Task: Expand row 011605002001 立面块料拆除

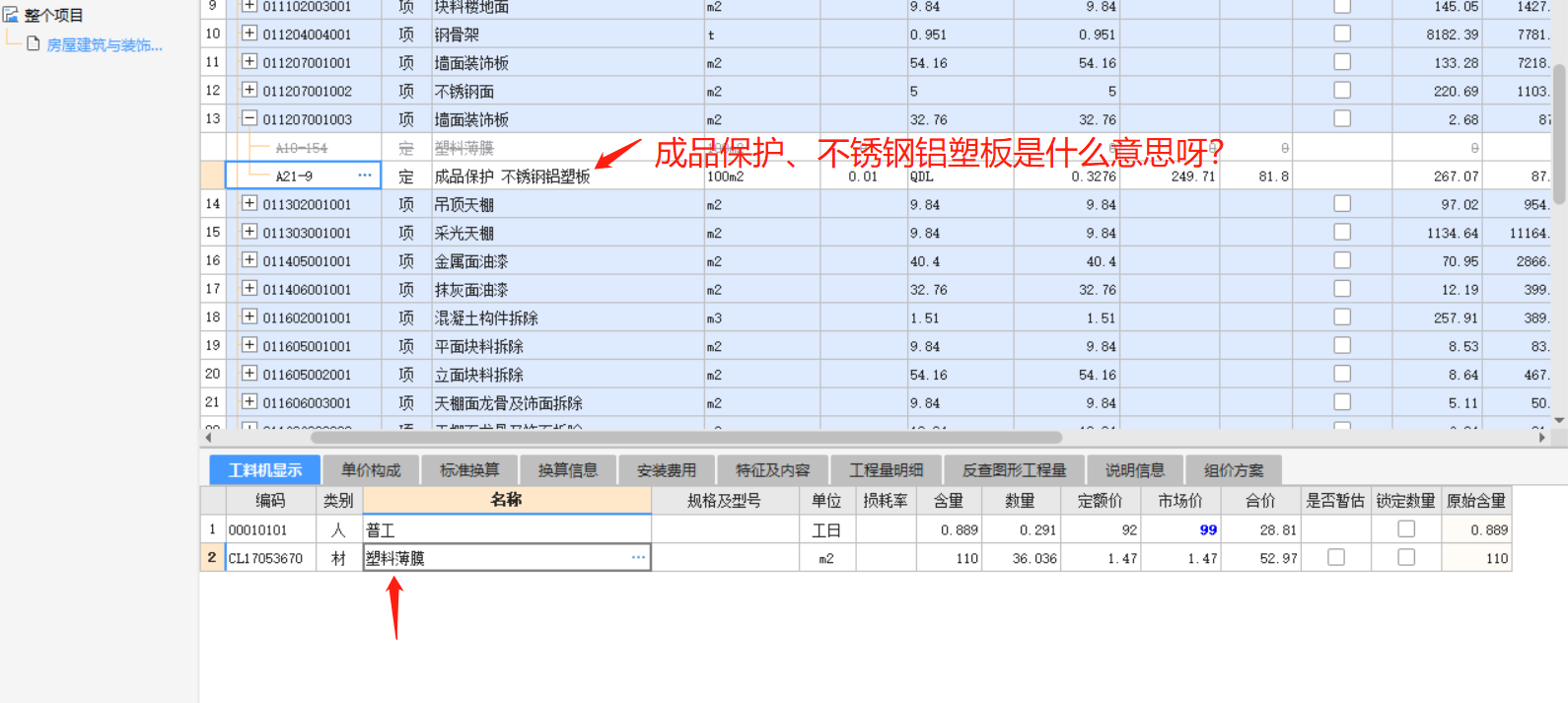Action: (249, 375)
